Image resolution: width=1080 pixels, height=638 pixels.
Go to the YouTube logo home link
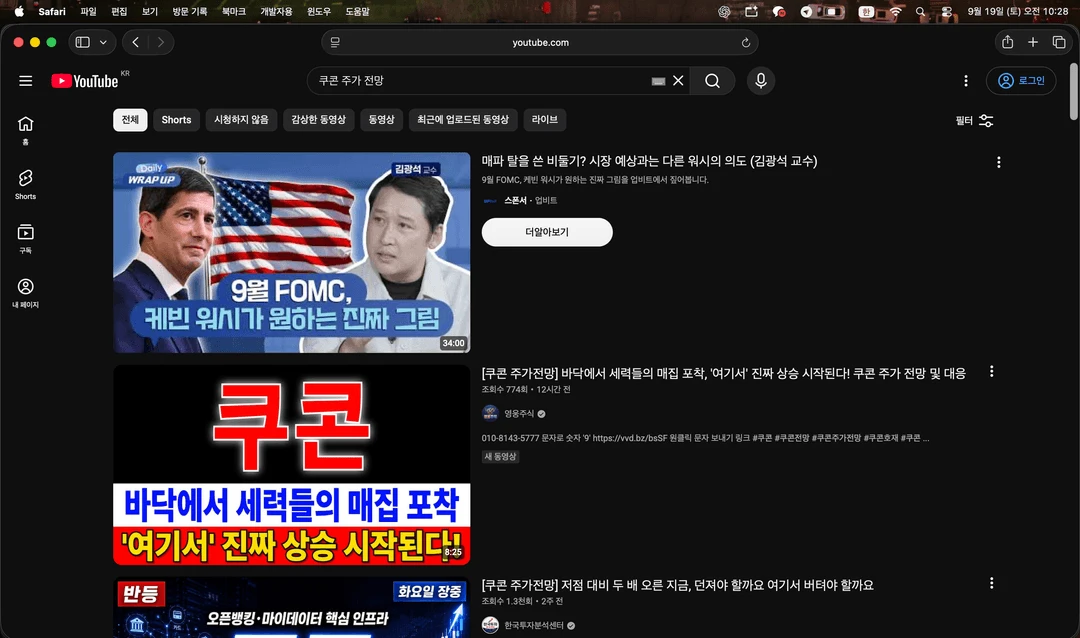pyautogui.click(x=85, y=81)
